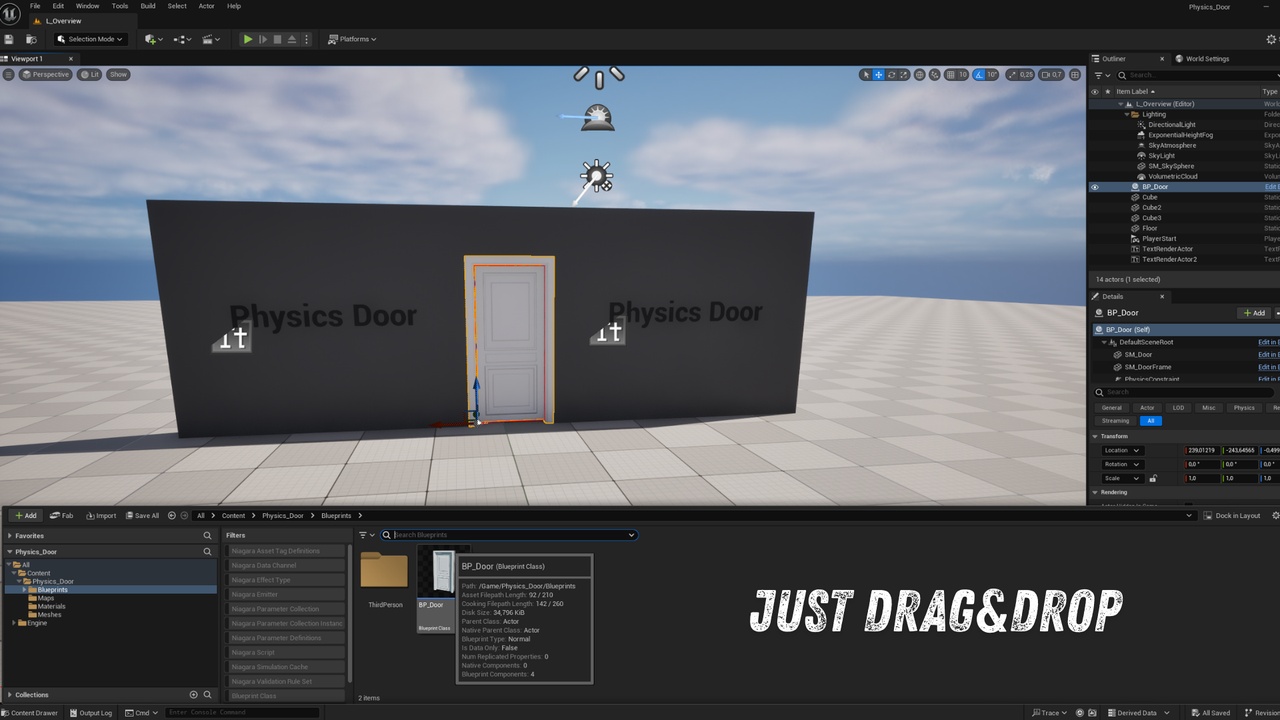This screenshot has height=720, width=1280.
Task: Open viewport layout grid icon at far right
Action: pyautogui.click(x=1075, y=74)
